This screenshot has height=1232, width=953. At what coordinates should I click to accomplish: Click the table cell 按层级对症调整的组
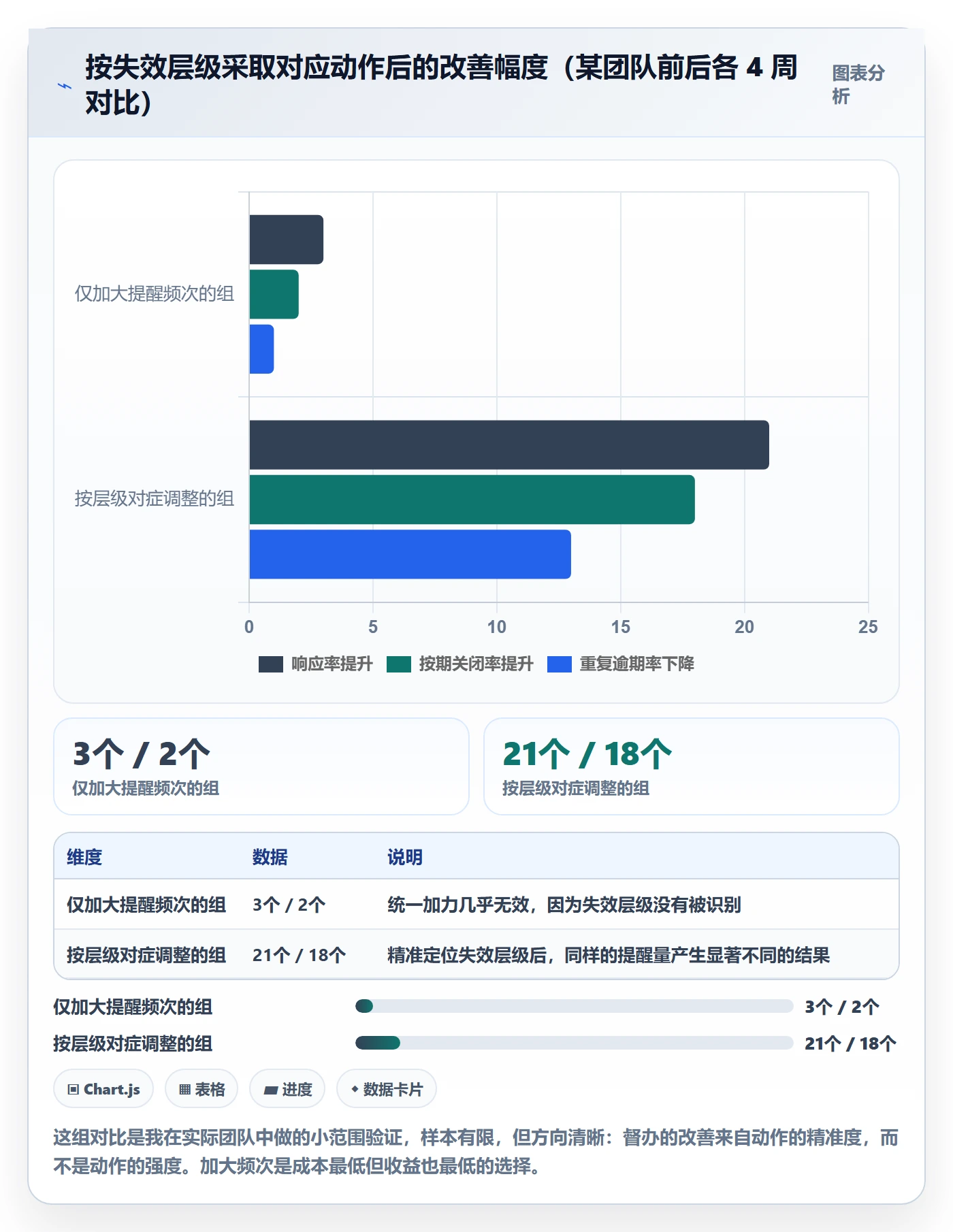146,955
